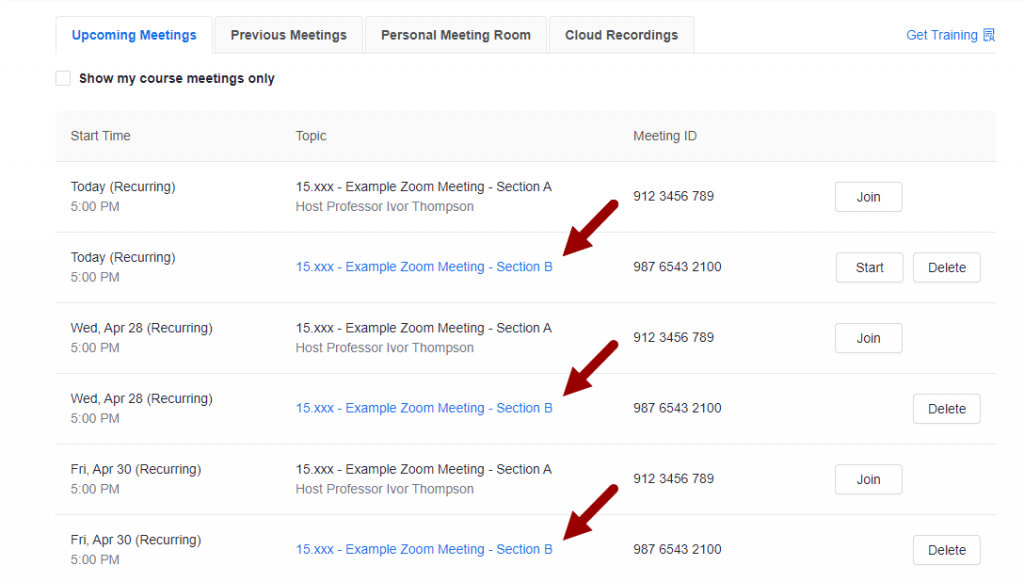This screenshot has height=582, width=1024.
Task: Open the Section B meeting link for Apr 30
Action: point(424,549)
